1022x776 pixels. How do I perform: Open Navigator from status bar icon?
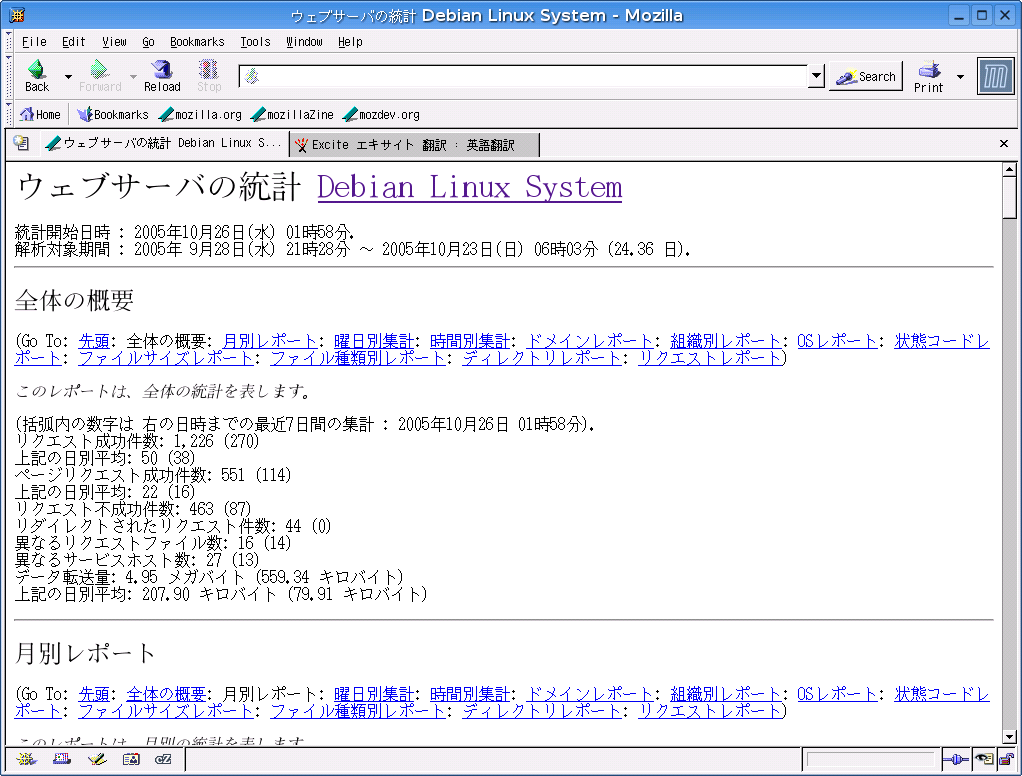[x=27, y=759]
